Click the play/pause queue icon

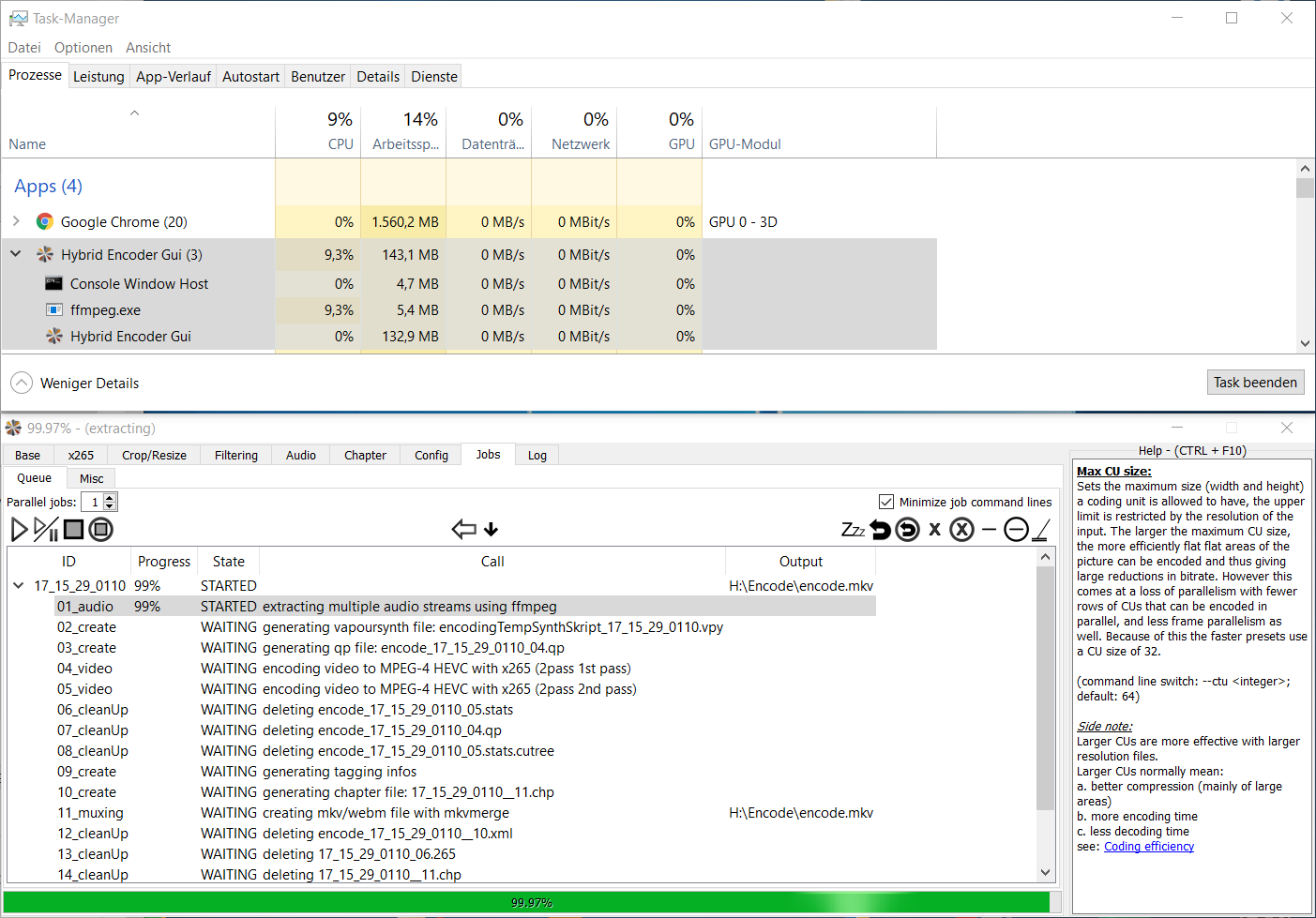tap(46, 530)
